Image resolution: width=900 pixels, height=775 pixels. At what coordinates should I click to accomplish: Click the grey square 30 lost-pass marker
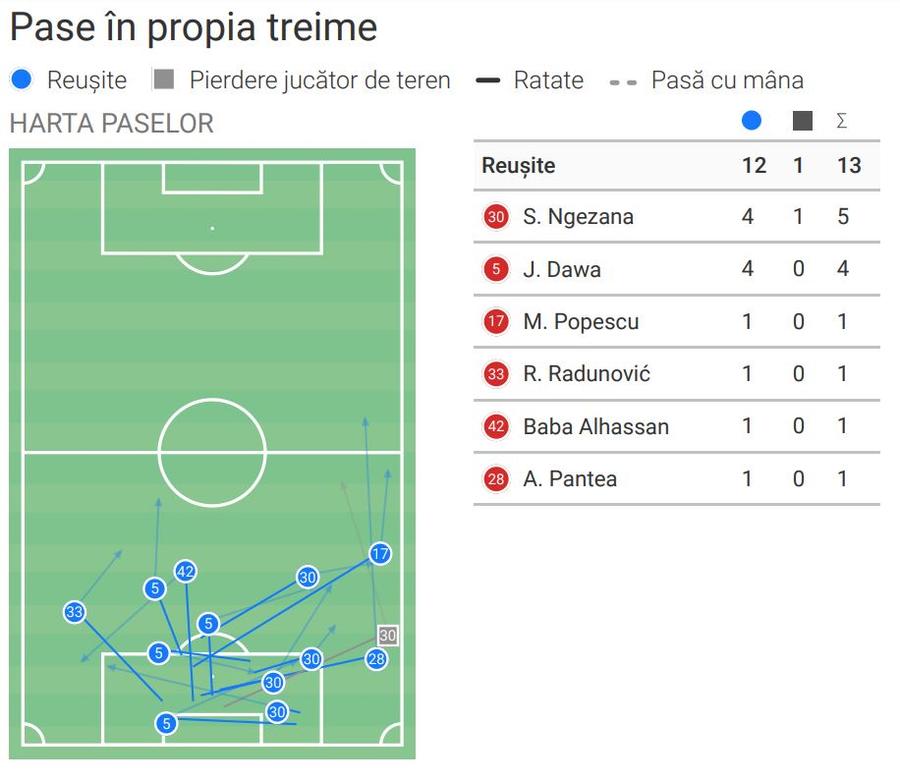click(387, 636)
